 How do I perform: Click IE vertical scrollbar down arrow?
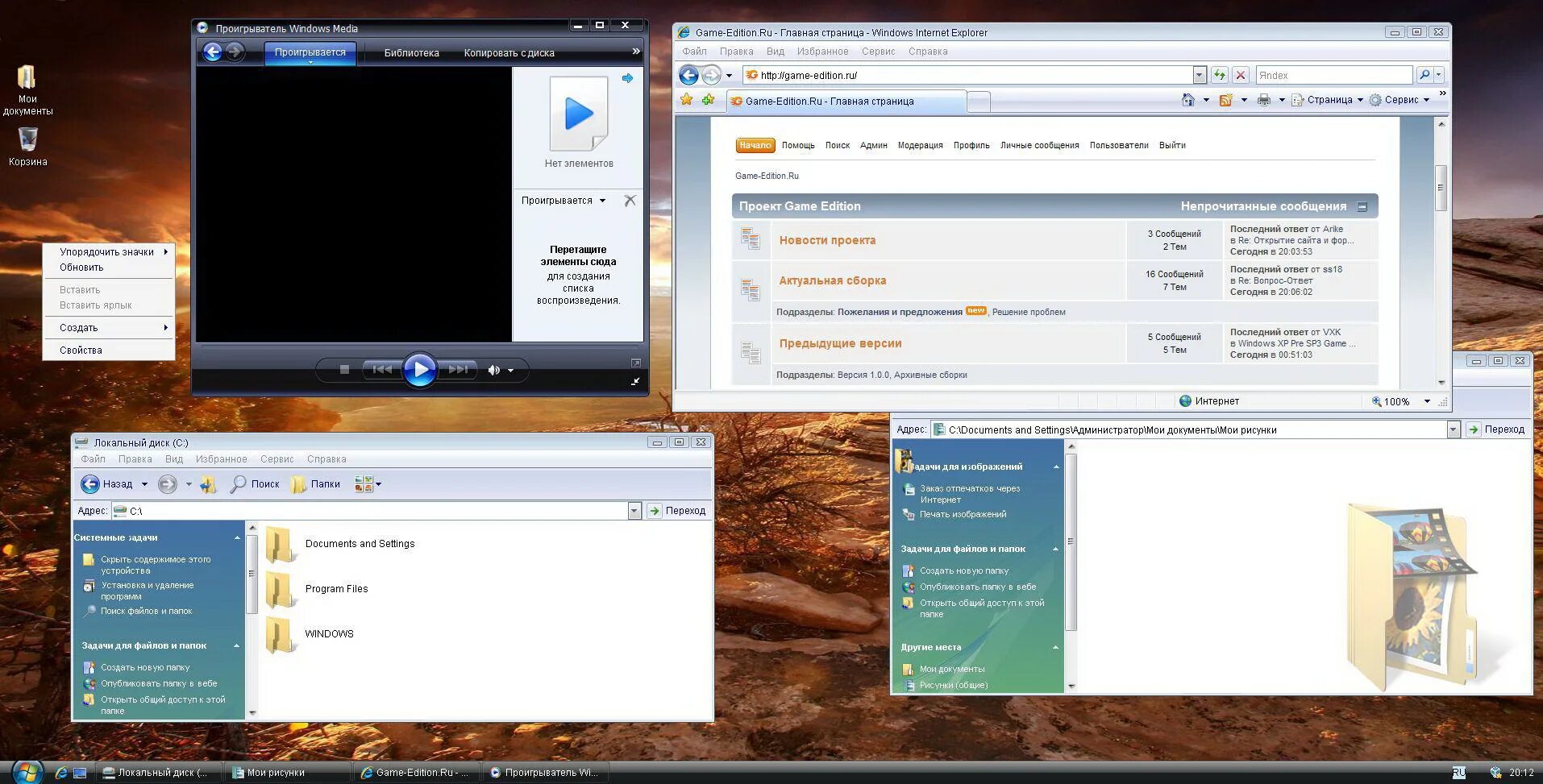click(x=1441, y=382)
